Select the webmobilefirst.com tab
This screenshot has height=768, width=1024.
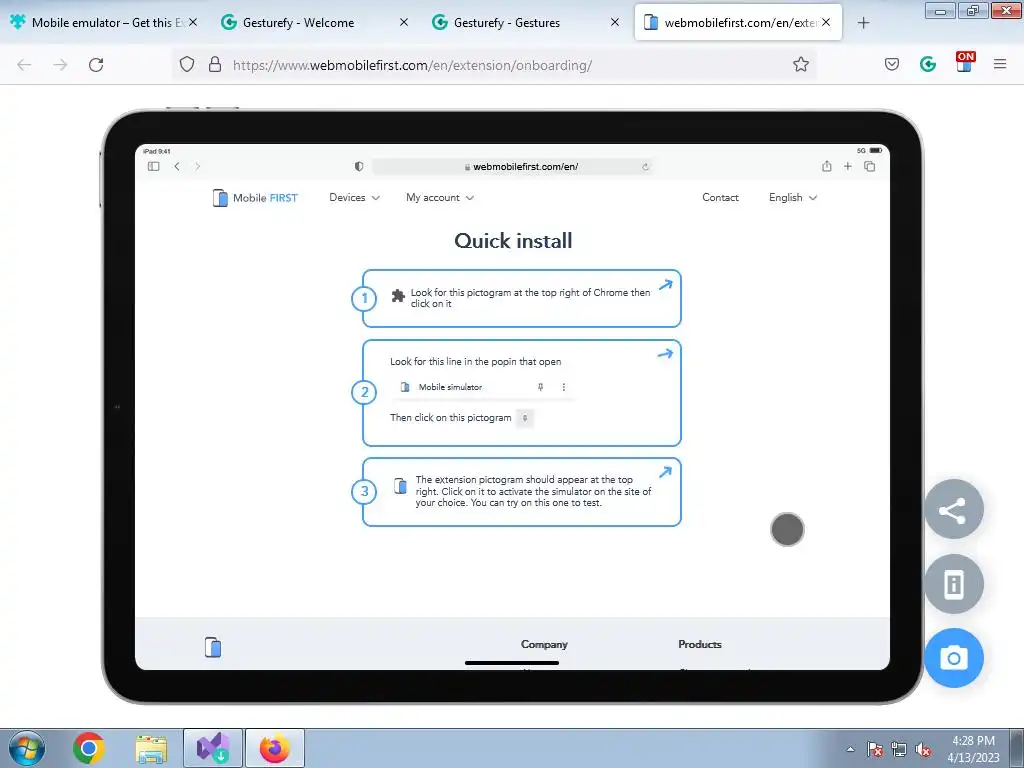[738, 23]
